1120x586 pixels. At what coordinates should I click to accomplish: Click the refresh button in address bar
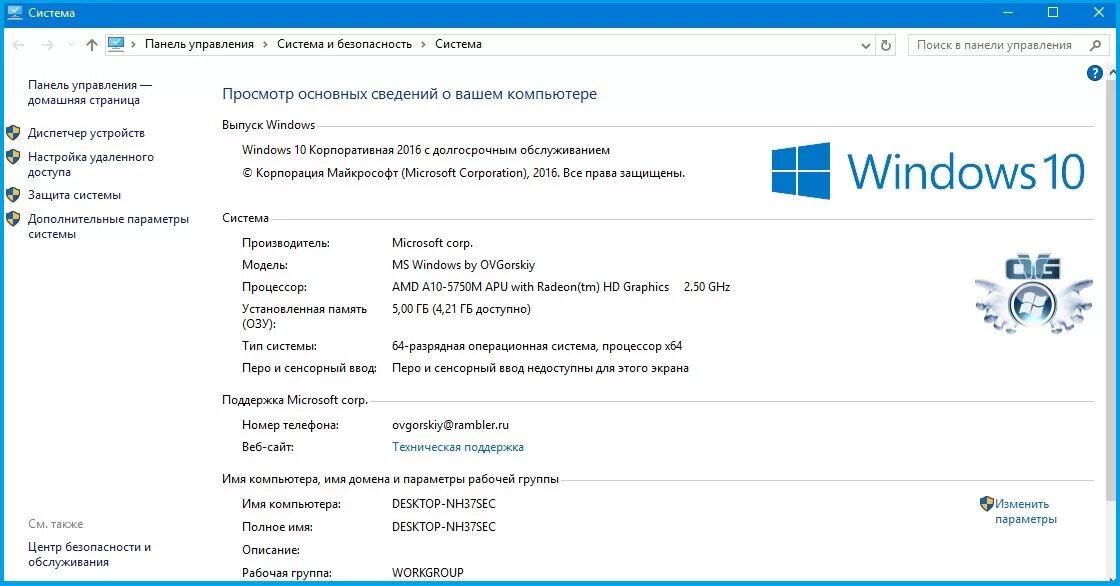coord(886,45)
